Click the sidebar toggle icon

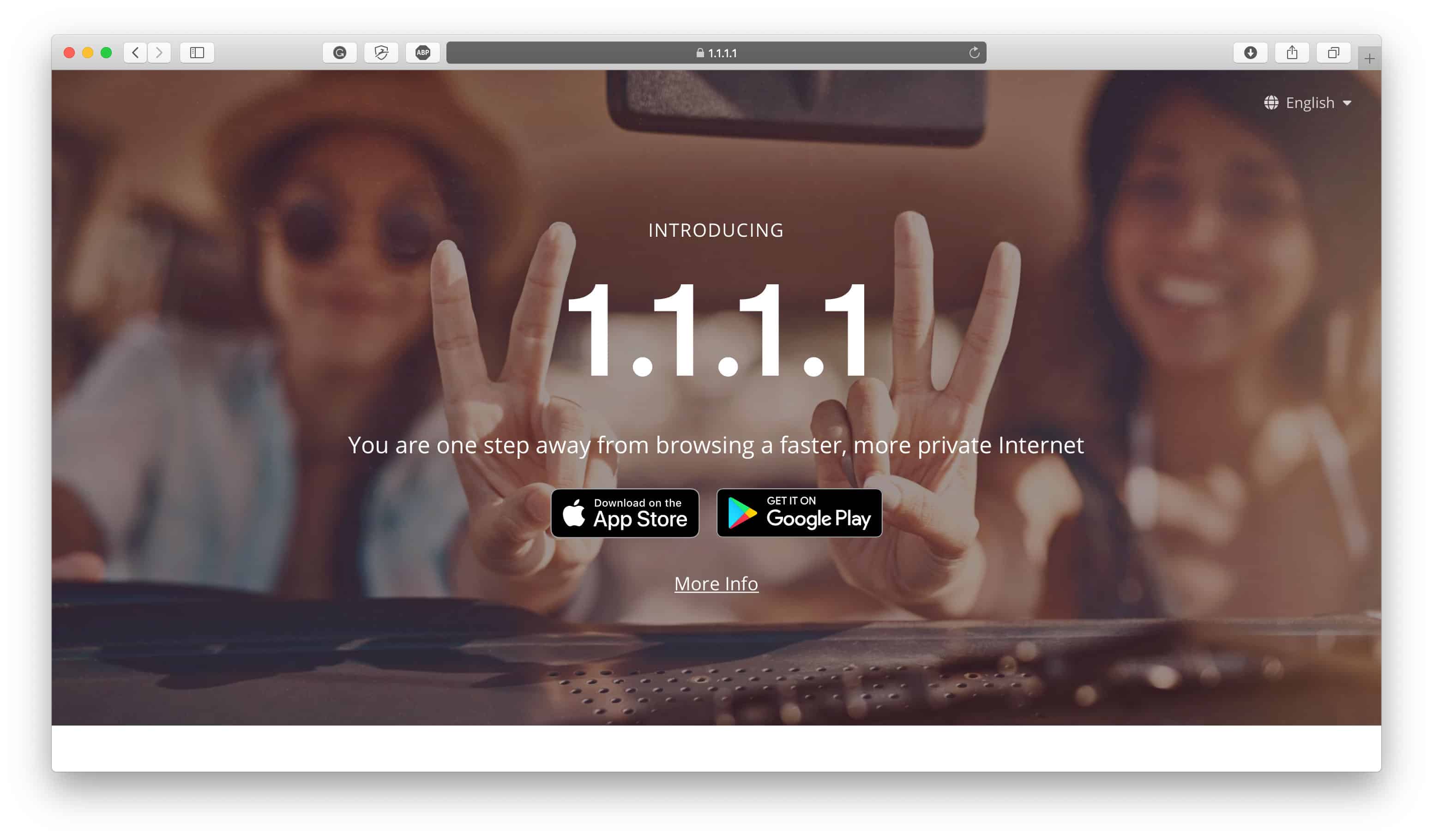(198, 52)
